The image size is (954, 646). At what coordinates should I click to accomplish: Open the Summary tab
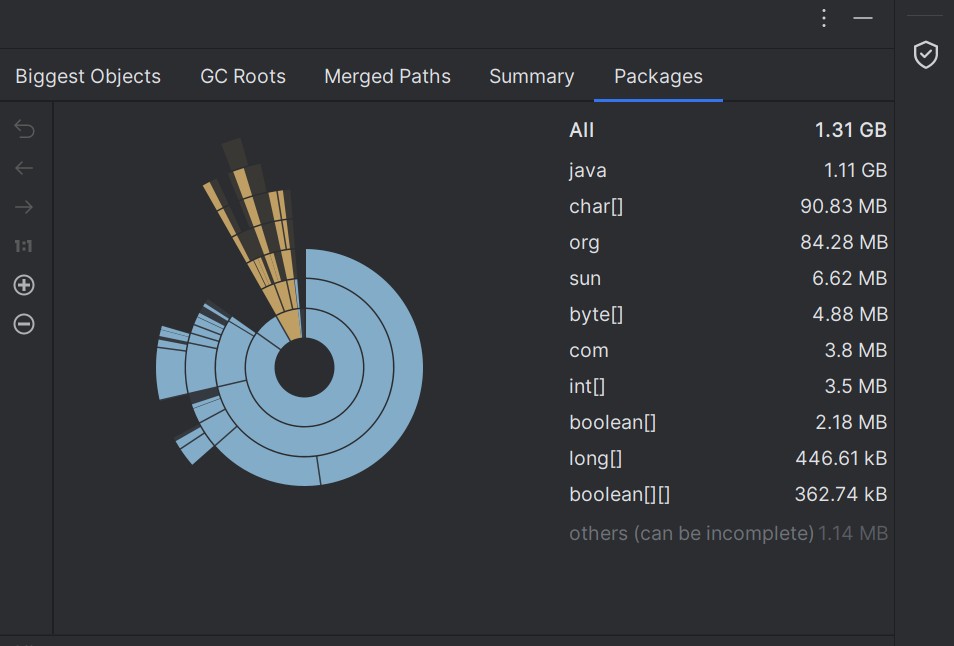coord(532,76)
